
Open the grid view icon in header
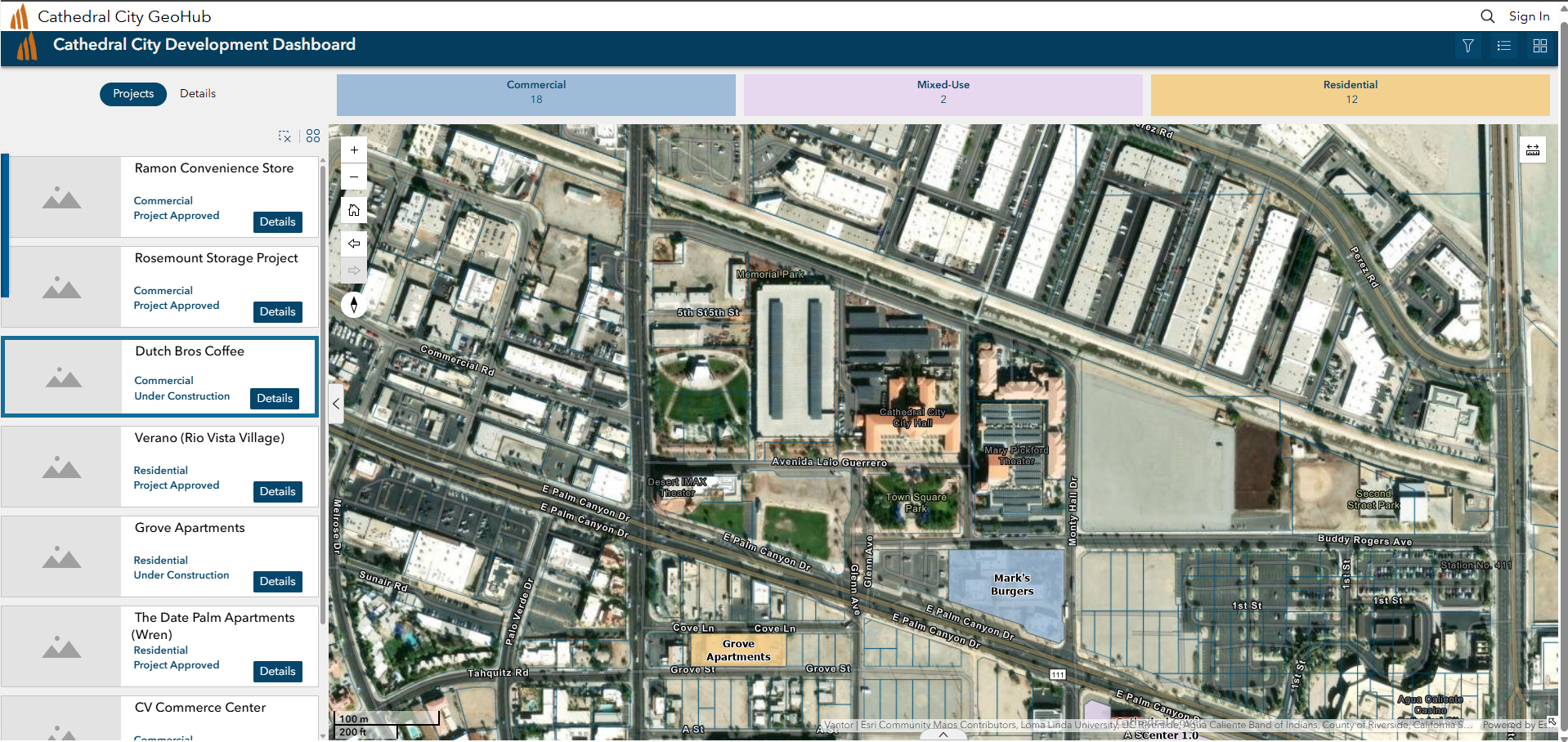click(1540, 46)
